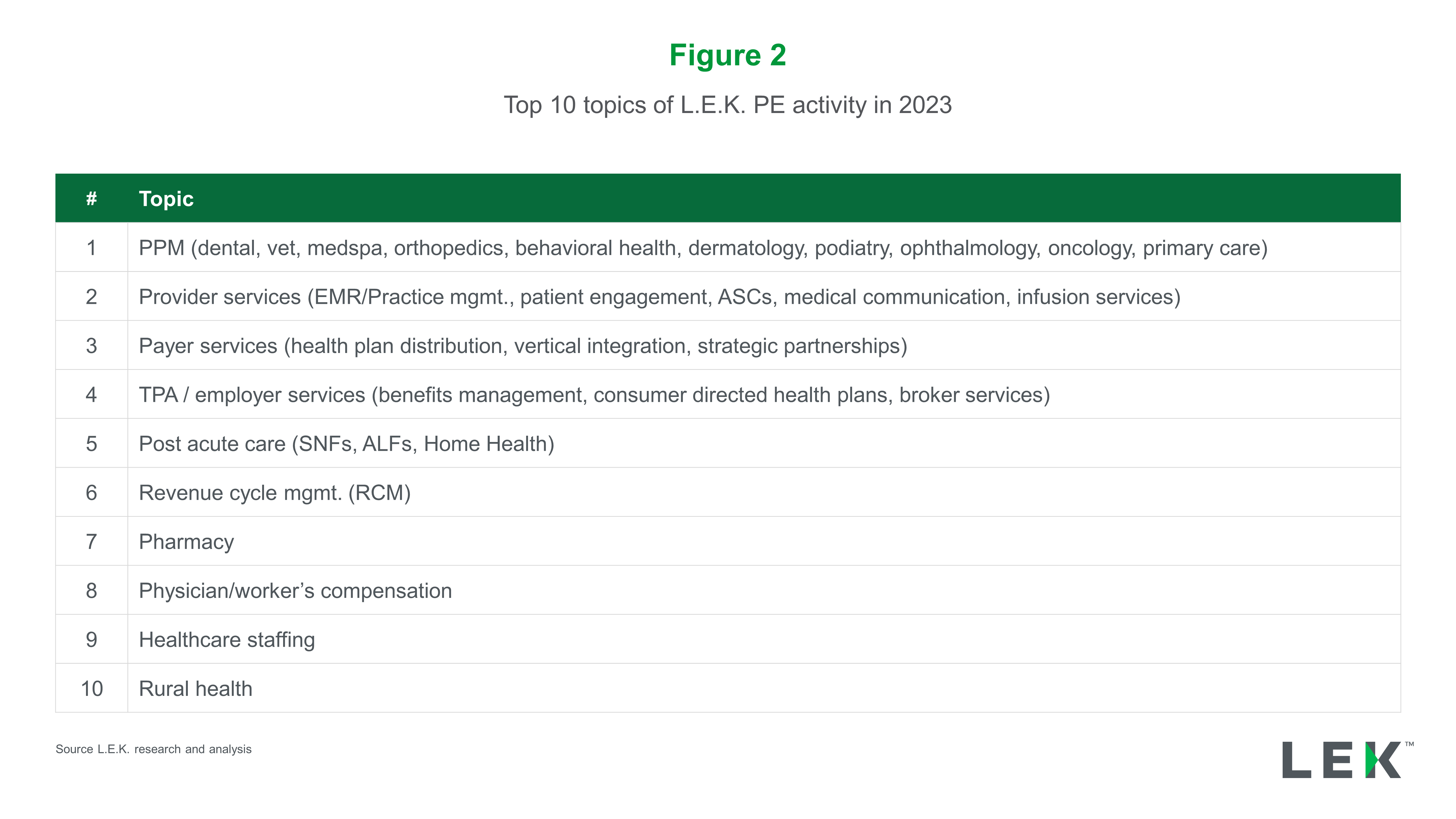
Task: Click rank number 5 cell
Action: coord(91,444)
